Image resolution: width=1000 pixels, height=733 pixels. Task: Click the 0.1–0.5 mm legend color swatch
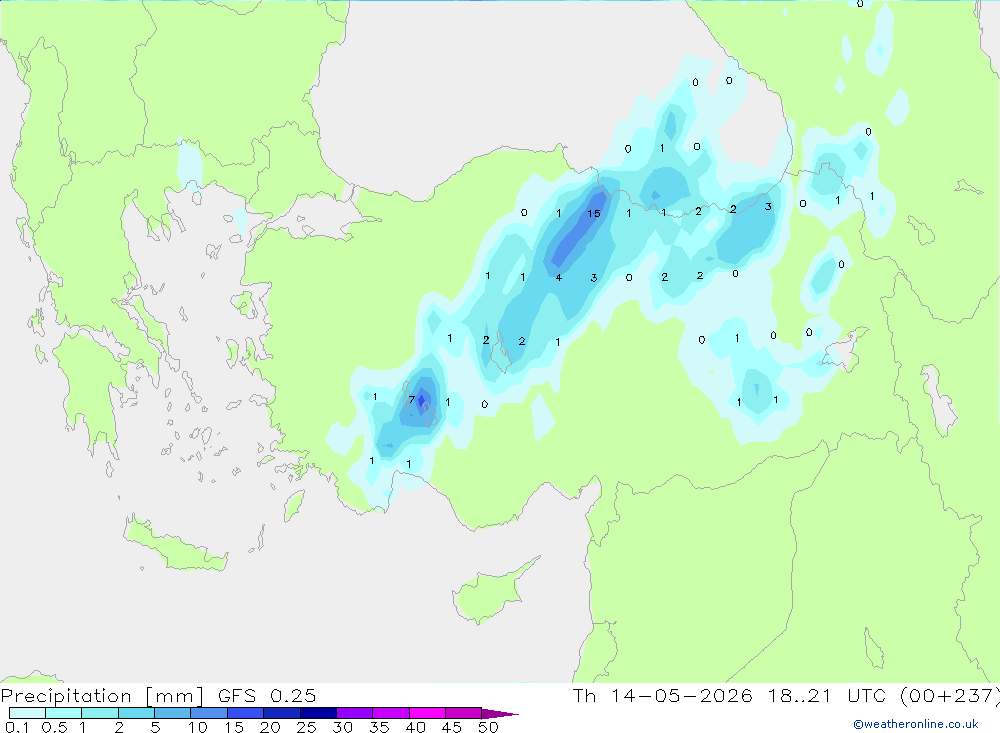tap(27, 713)
